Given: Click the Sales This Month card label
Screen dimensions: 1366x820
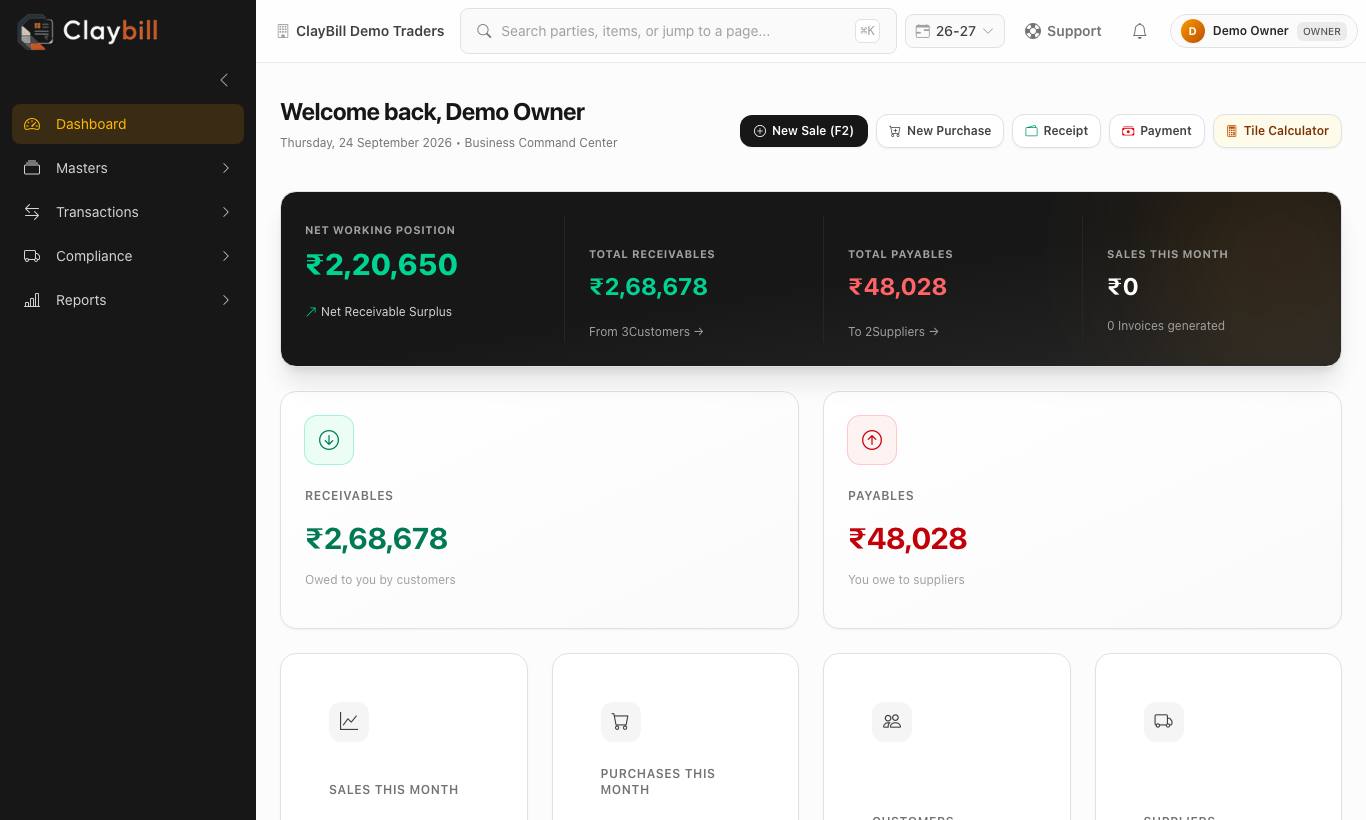Looking at the screenshot, I should [x=394, y=790].
